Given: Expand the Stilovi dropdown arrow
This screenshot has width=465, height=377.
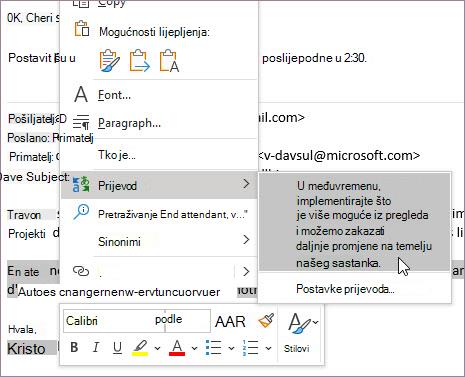Looking at the screenshot, I should pos(315,322).
